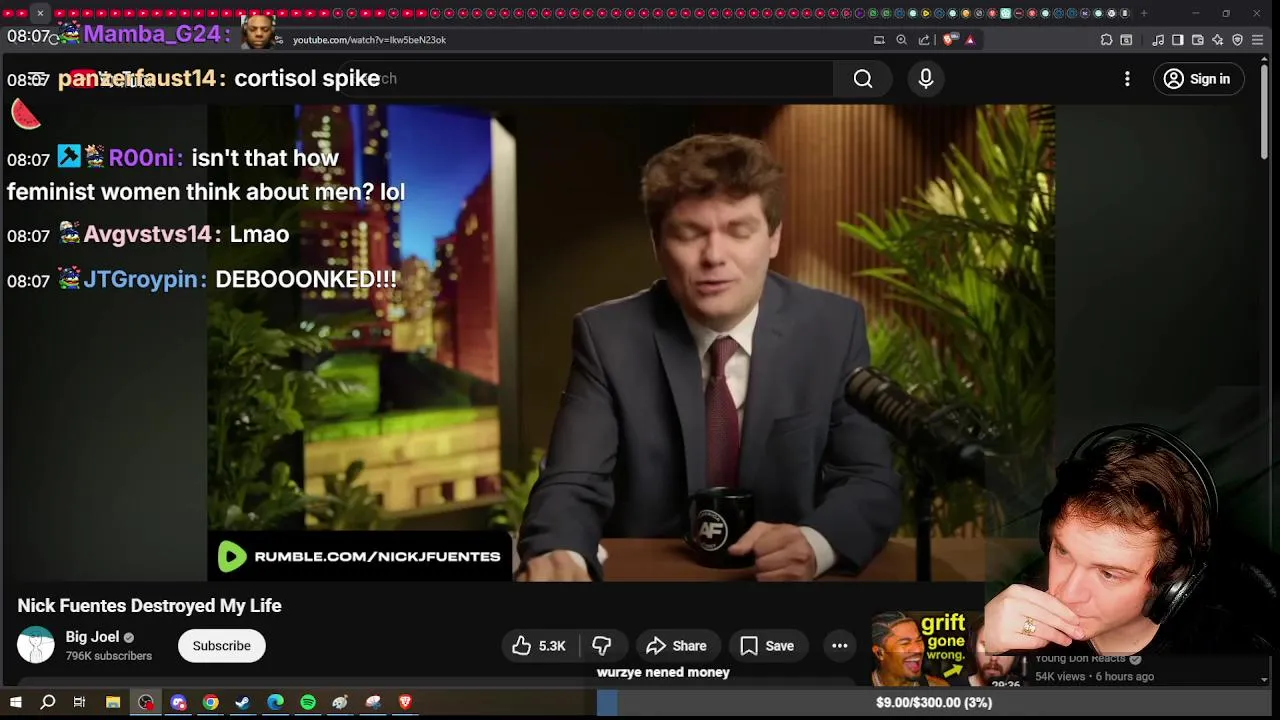
Task: Open Spotify from the taskbar
Action: point(308,703)
